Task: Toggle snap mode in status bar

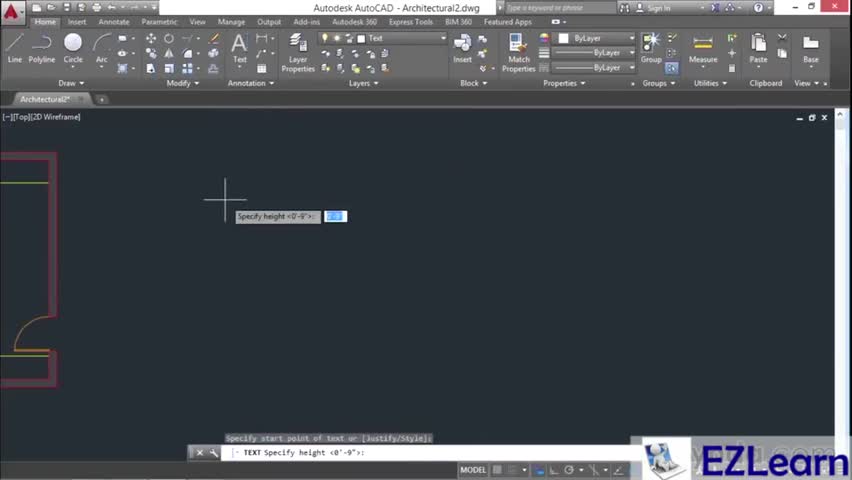Action: coord(512,470)
